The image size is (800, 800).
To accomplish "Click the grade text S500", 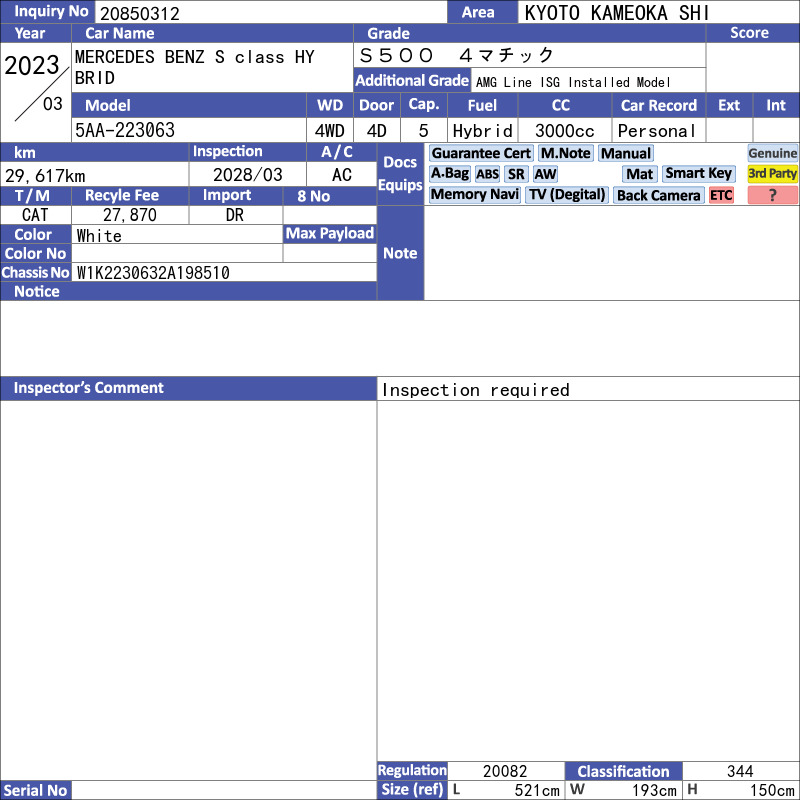I will pos(396,55).
